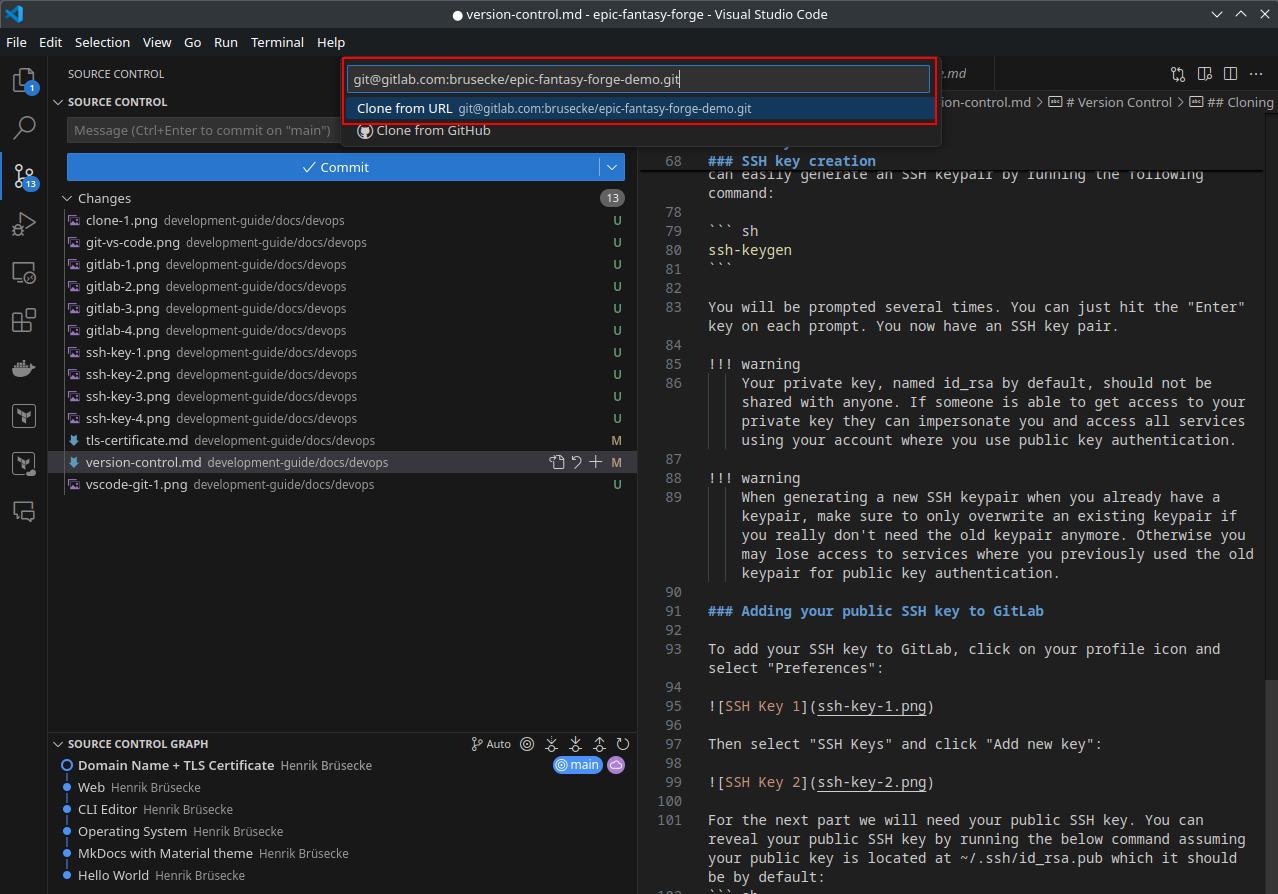The image size is (1278, 894).
Task: Refresh the Source Control Graph
Action: 623,744
